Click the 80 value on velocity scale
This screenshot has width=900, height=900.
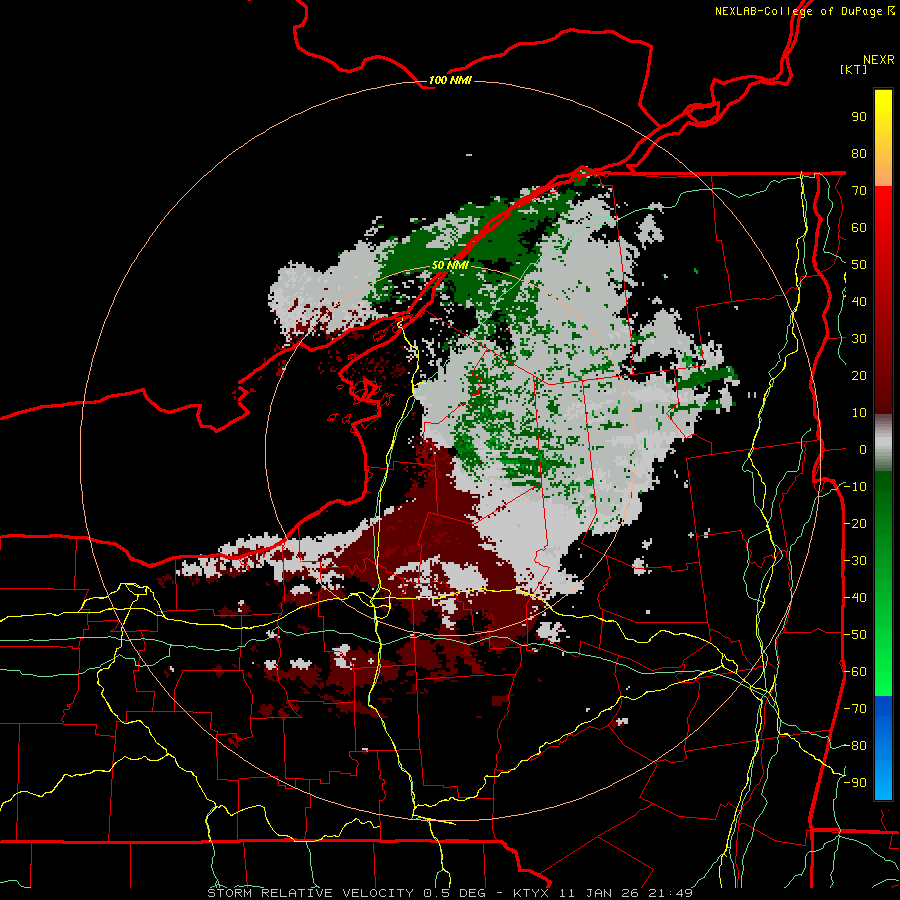click(859, 153)
